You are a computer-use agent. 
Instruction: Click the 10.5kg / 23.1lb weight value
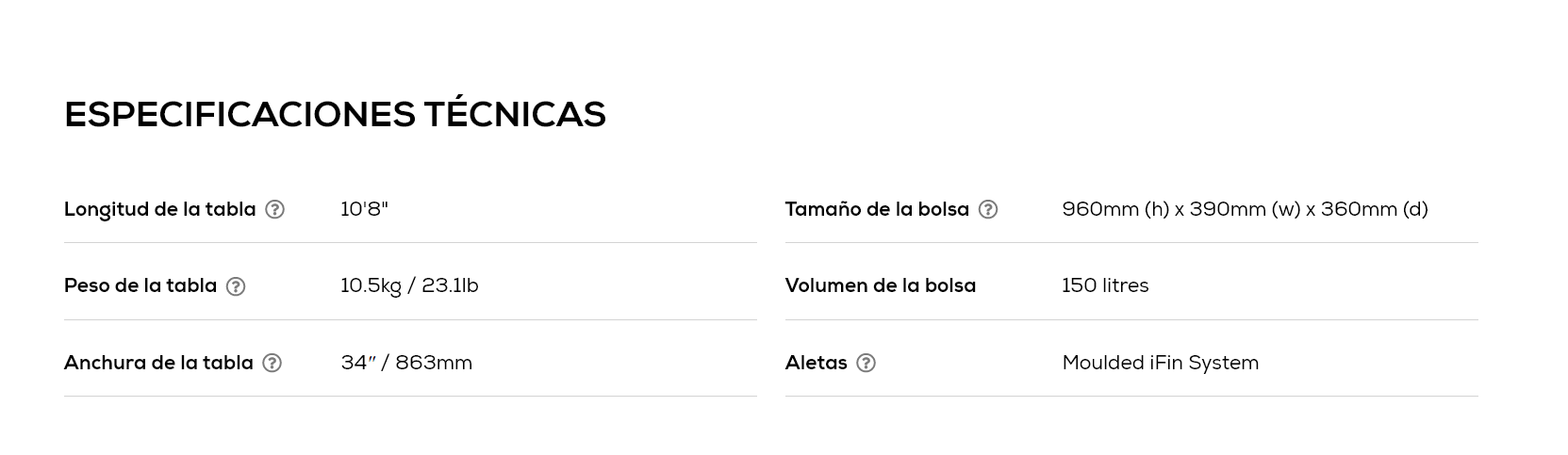[409, 285]
